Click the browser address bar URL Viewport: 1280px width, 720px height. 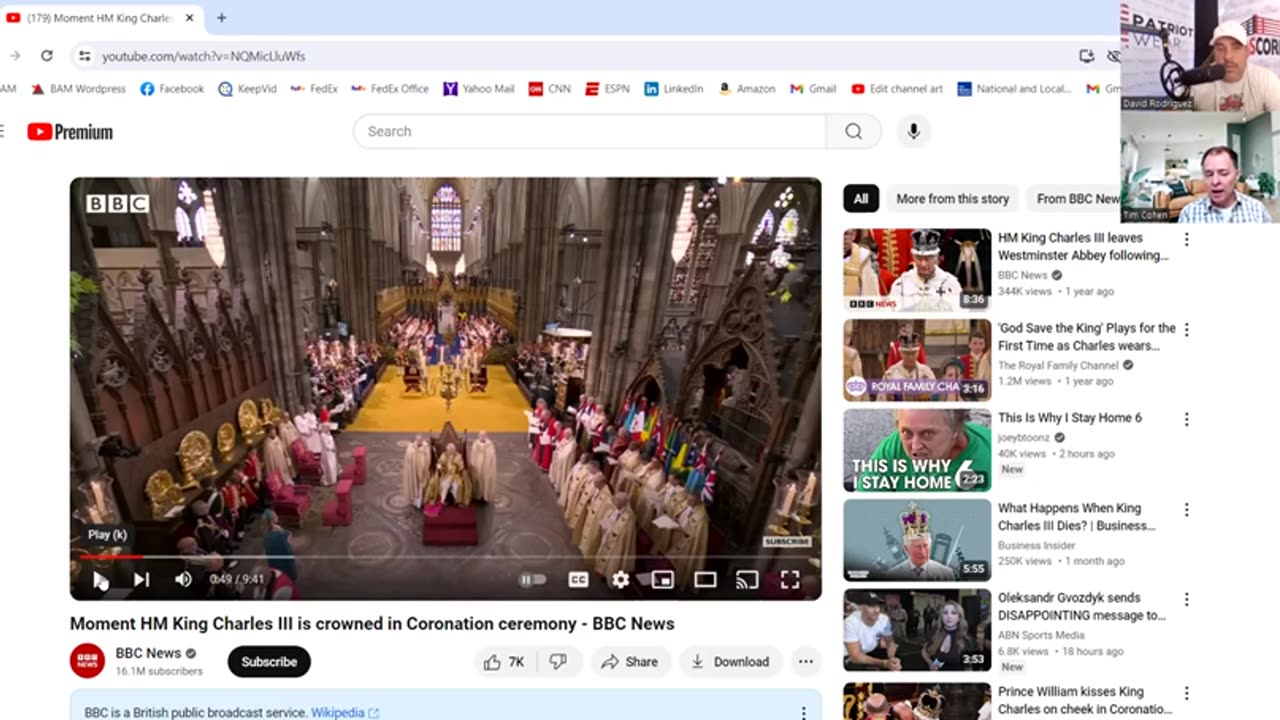coord(204,56)
